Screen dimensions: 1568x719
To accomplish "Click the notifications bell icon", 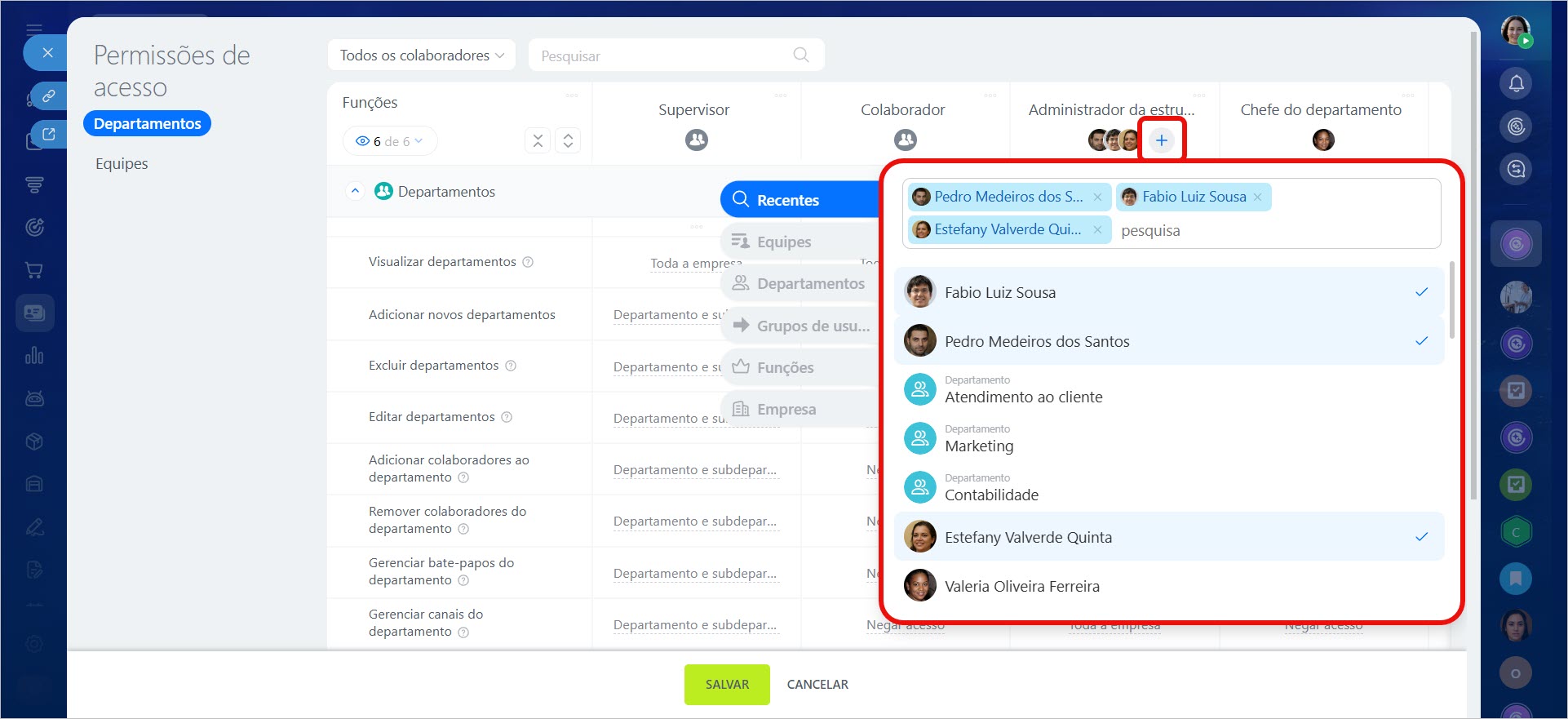I will pos(1516,83).
